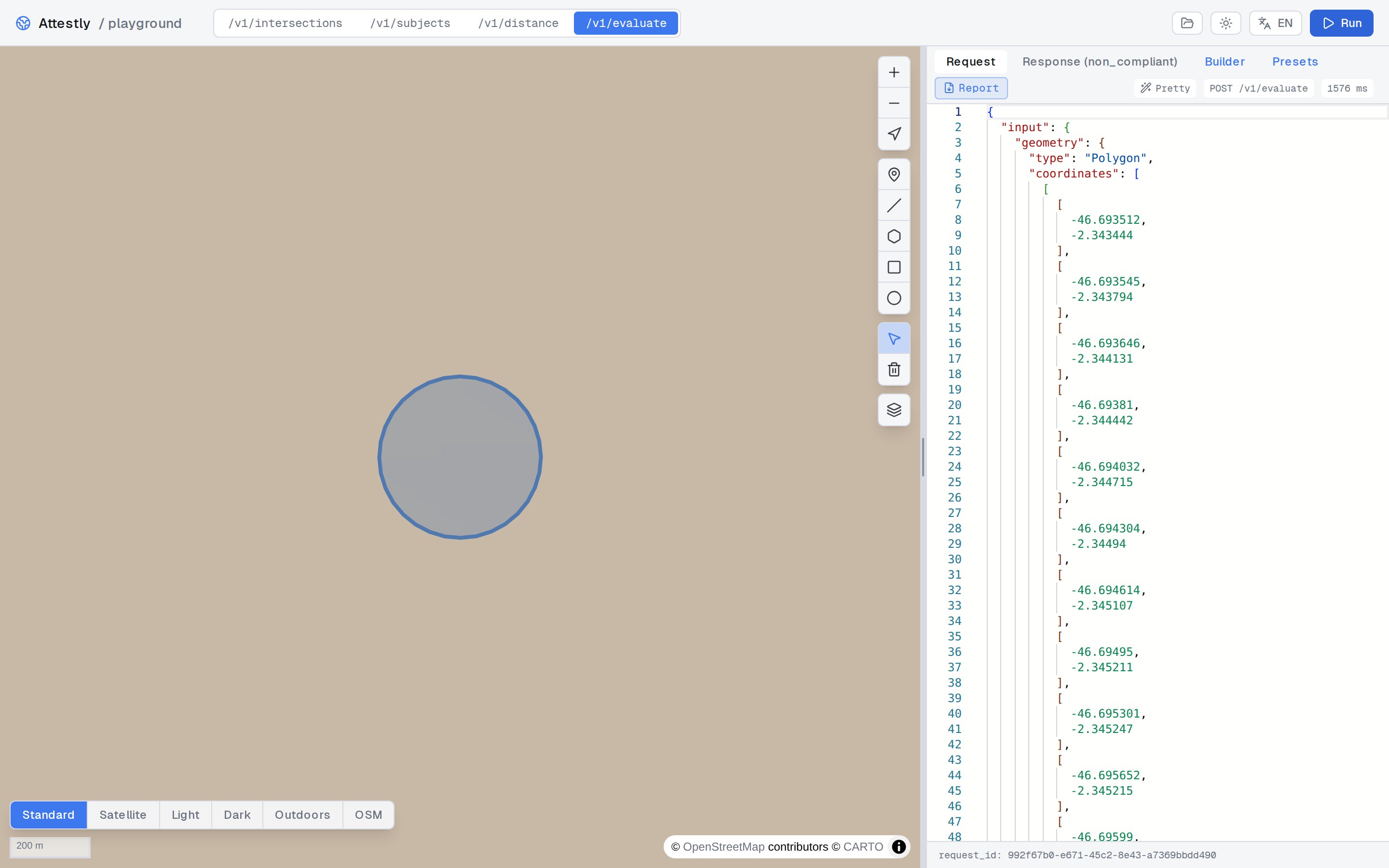Open the EN language selector

(1275, 23)
